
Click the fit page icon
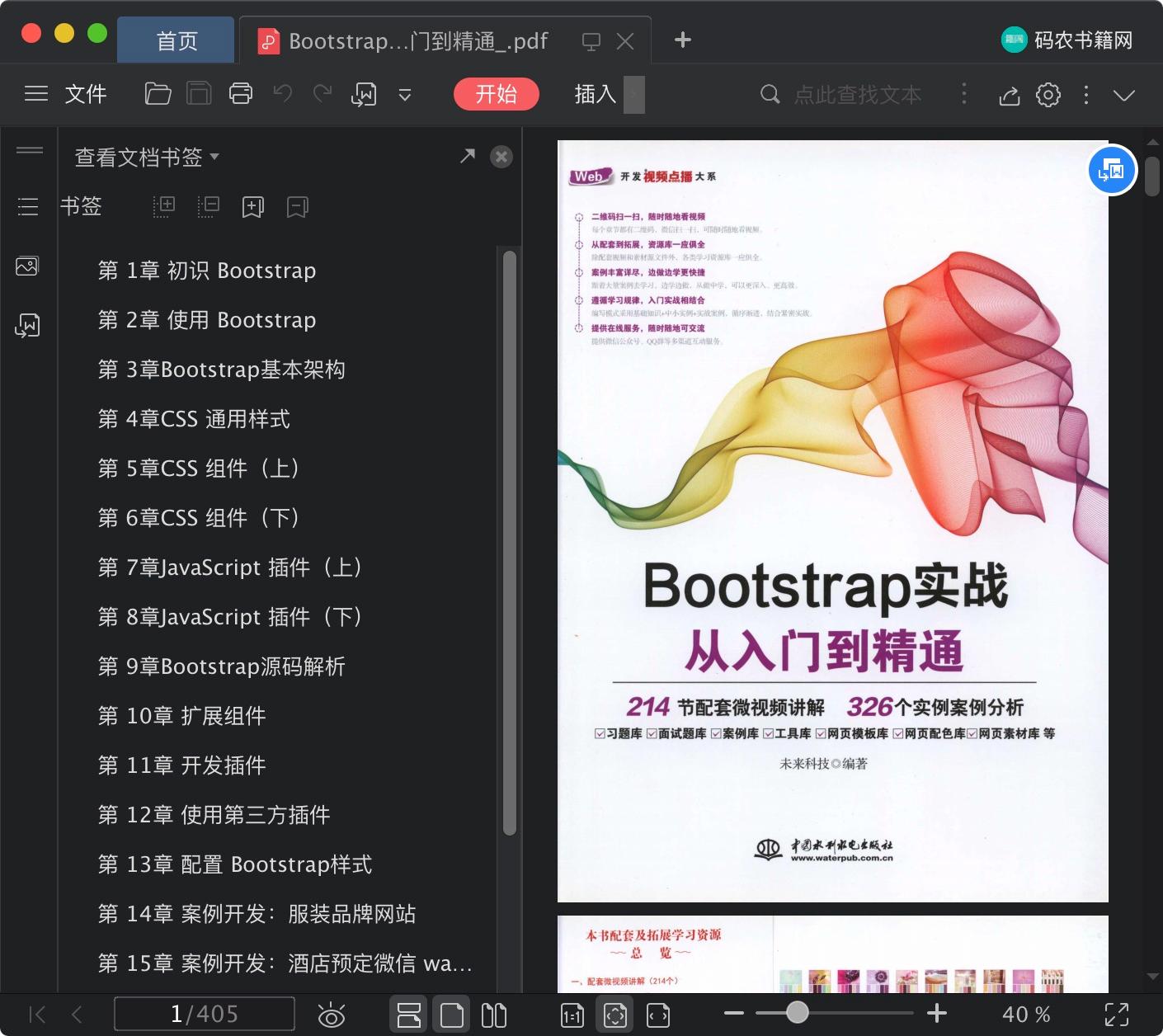tap(615, 1015)
